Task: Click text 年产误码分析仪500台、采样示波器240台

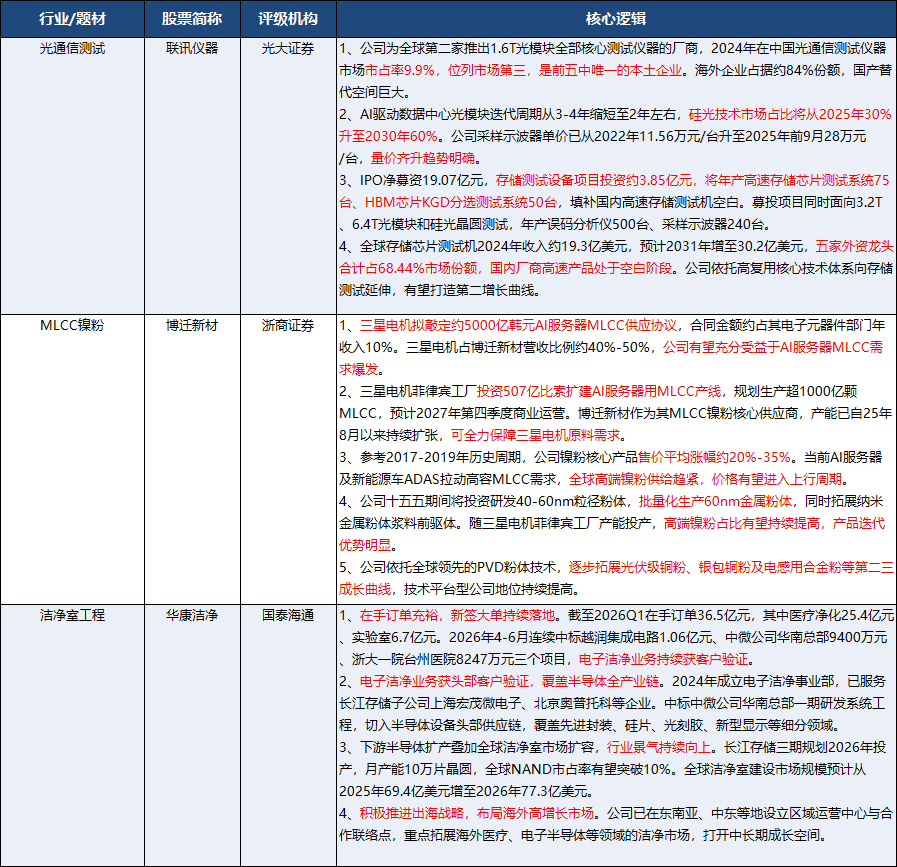Action: [645, 225]
